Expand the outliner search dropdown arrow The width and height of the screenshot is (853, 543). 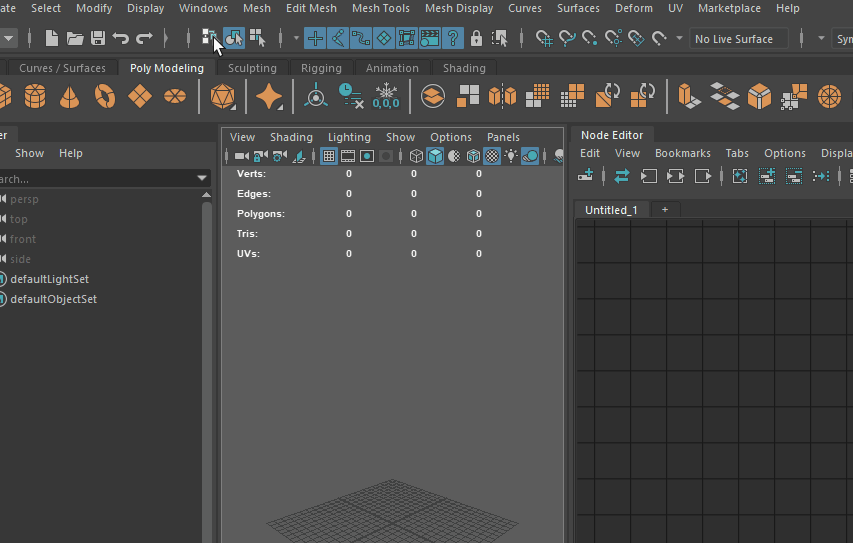[203, 178]
